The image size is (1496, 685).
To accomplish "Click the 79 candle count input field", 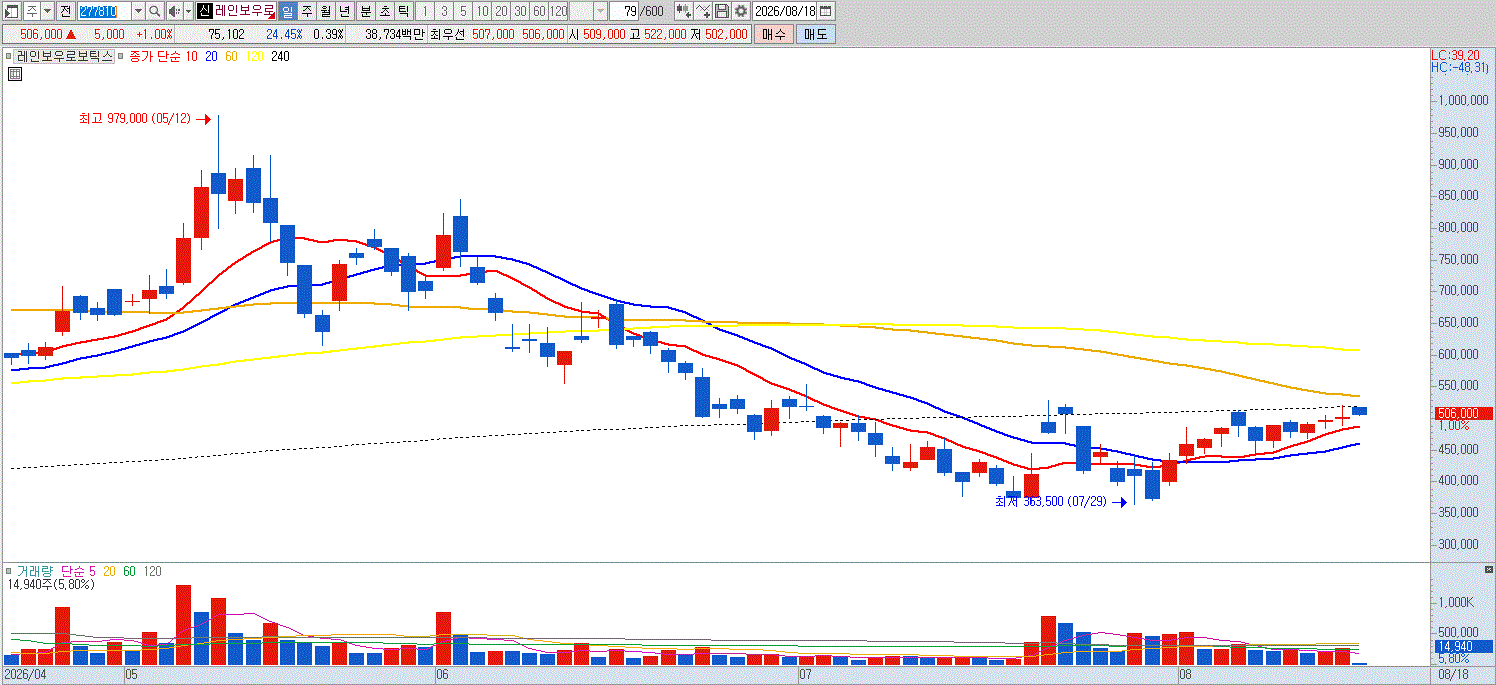I will (x=623, y=11).
